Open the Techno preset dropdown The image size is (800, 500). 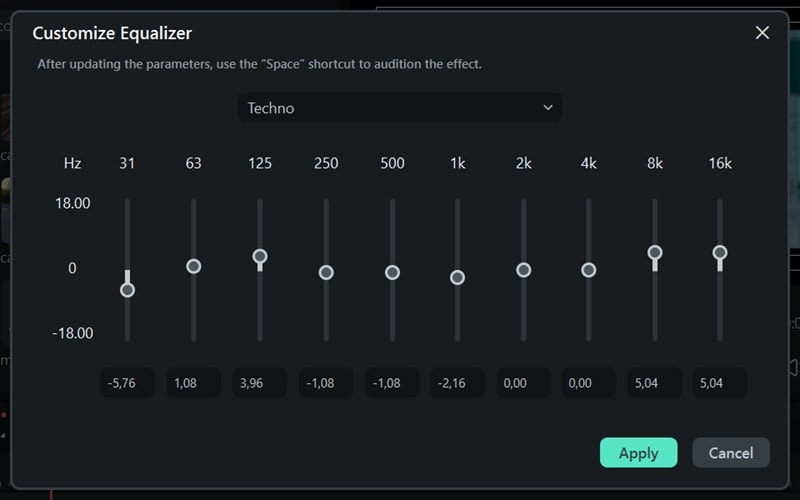[x=399, y=108]
